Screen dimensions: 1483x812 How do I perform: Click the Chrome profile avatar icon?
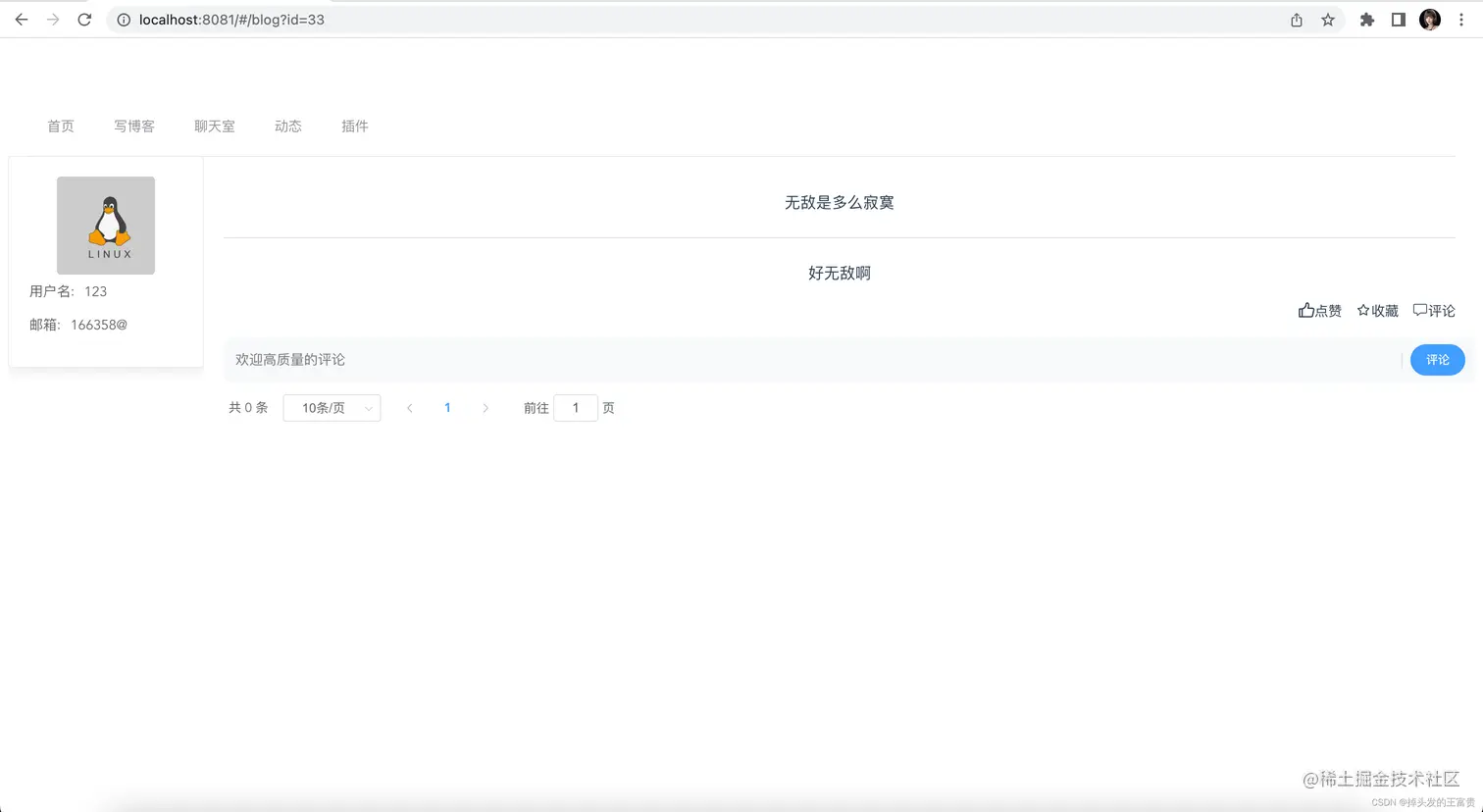coord(1430,19)
